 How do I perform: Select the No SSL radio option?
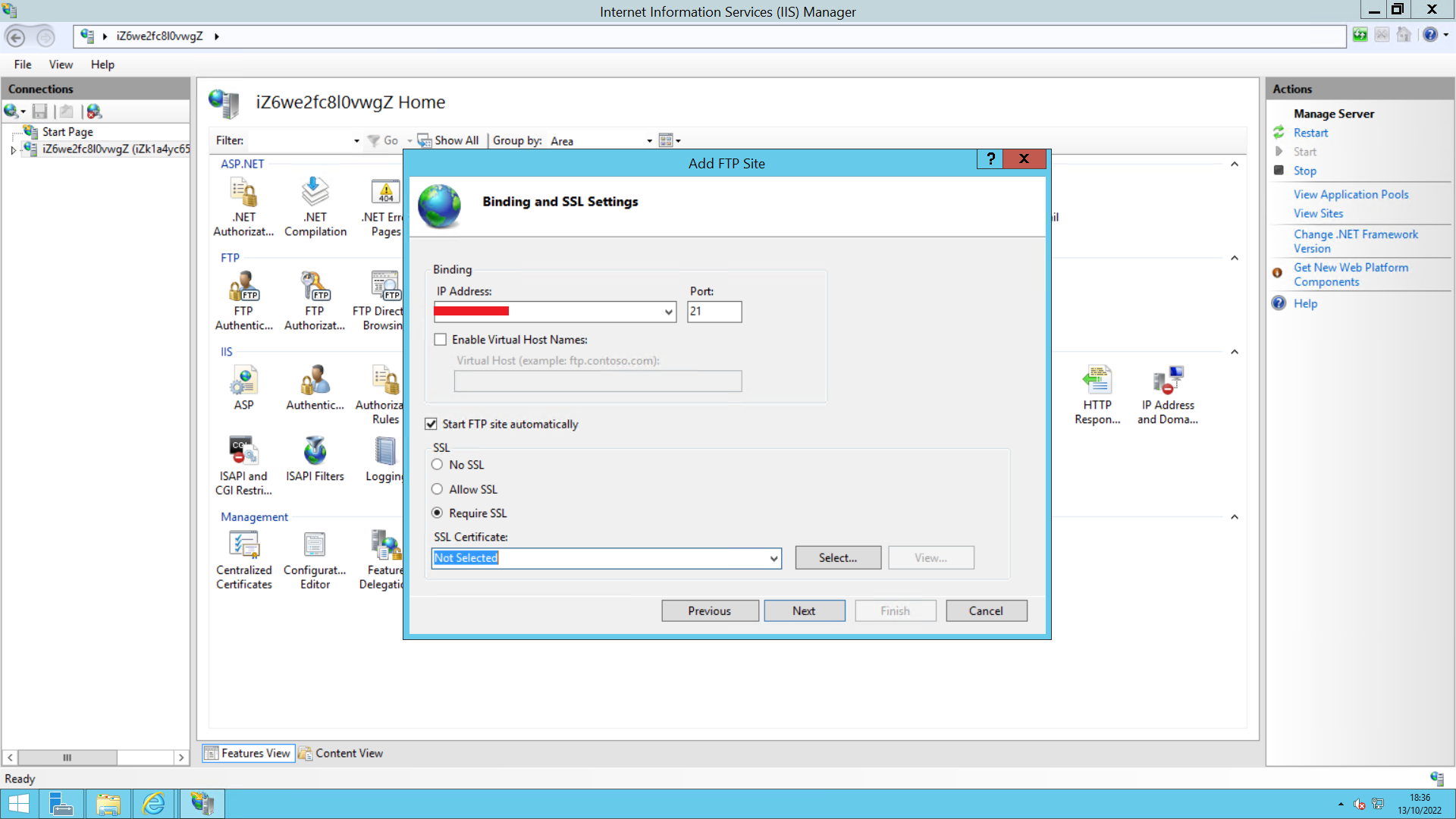click(438, 465)
